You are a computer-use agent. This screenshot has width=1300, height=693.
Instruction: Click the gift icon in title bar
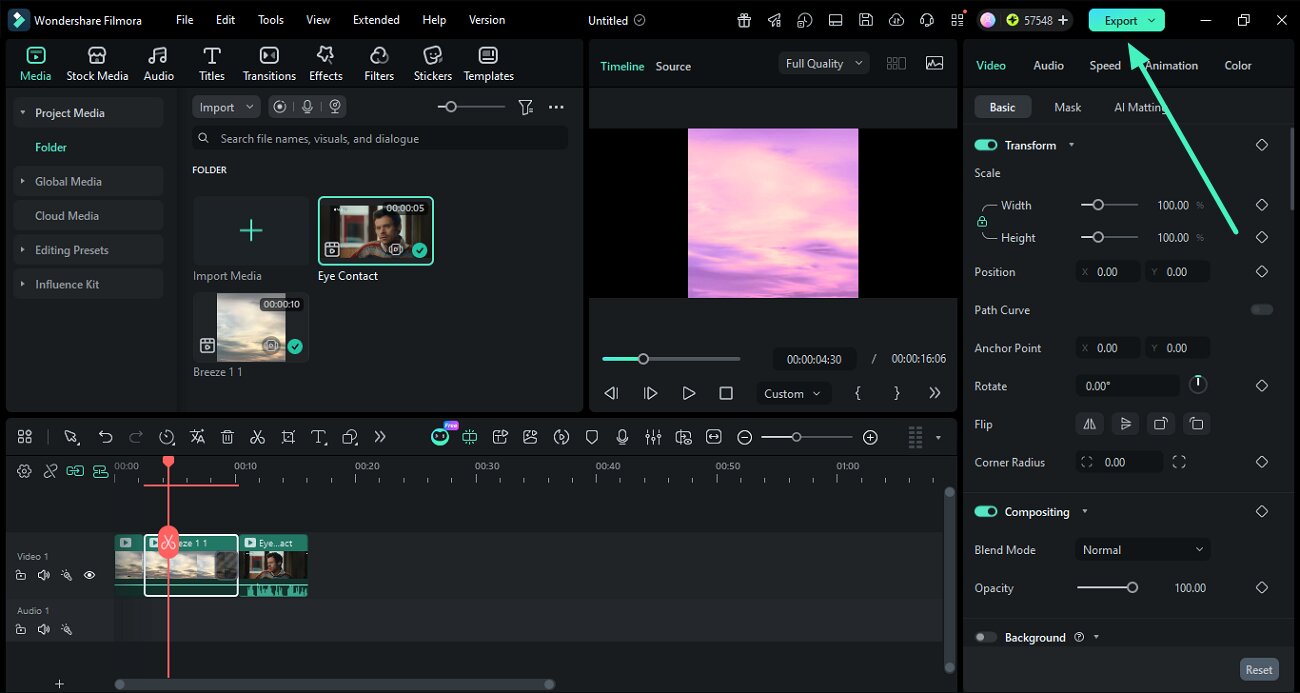tap(743, 20)
